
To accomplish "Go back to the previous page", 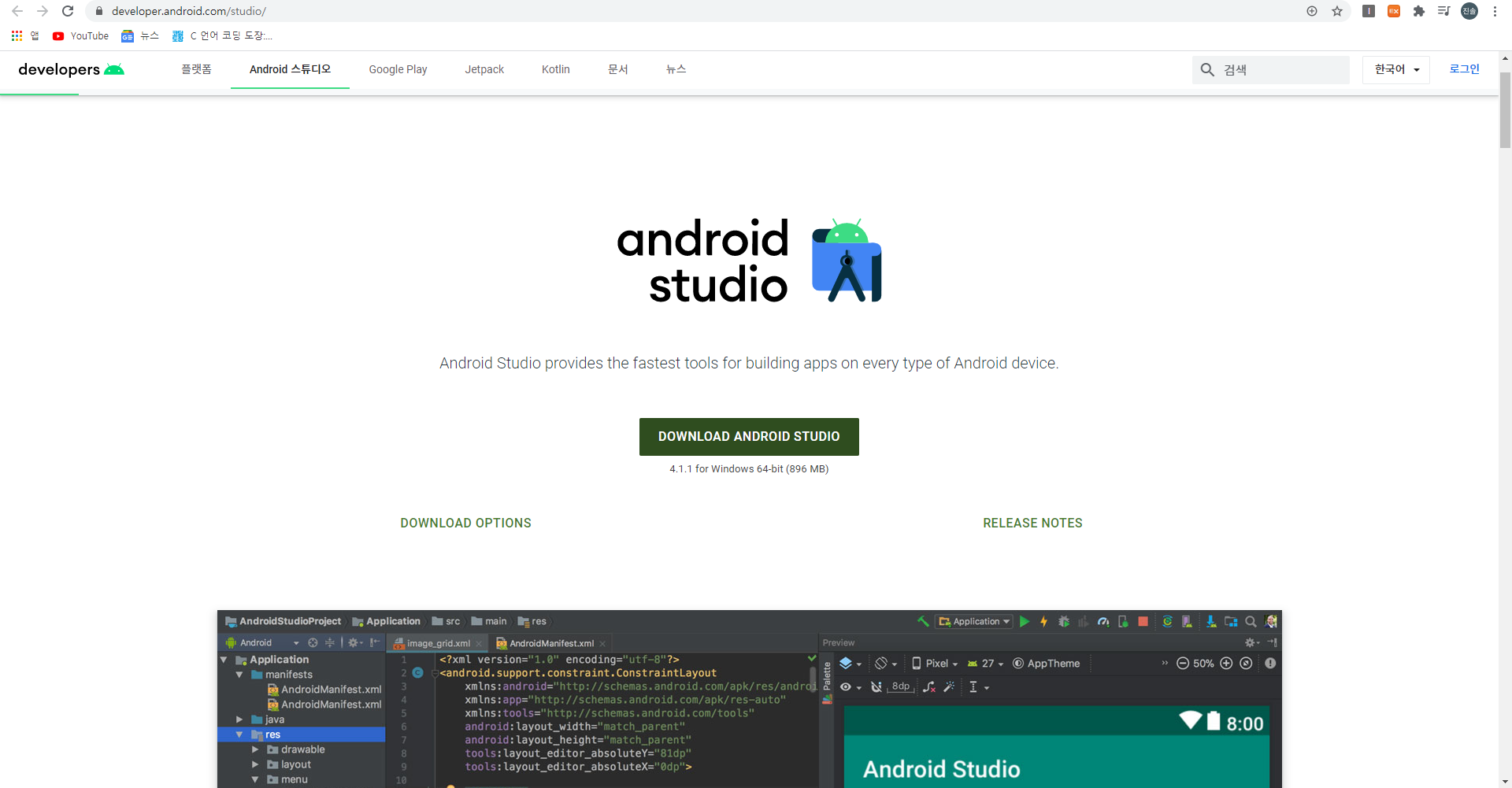I will (17, 11).
